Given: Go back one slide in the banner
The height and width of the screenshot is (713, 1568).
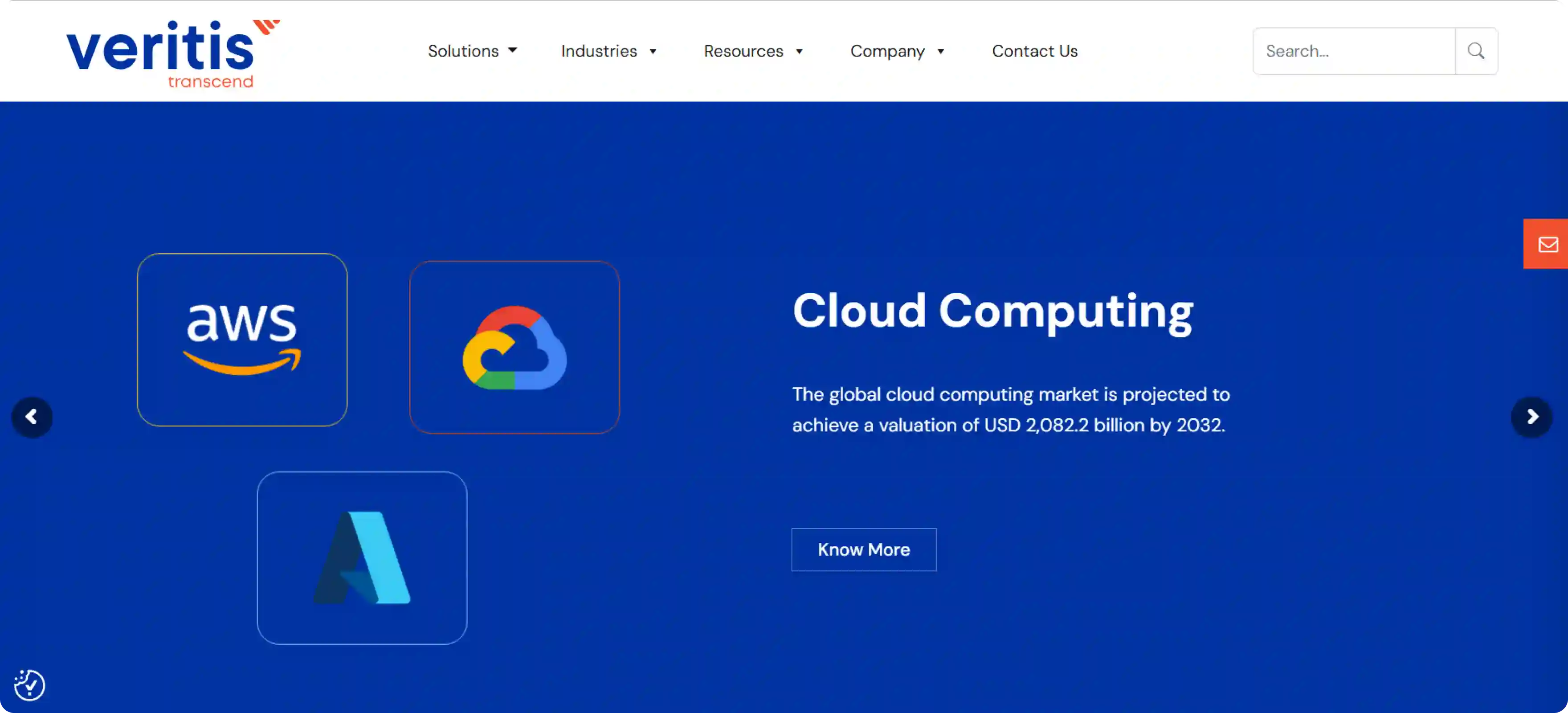Looking at the screenshot, I should coord(32,417).
